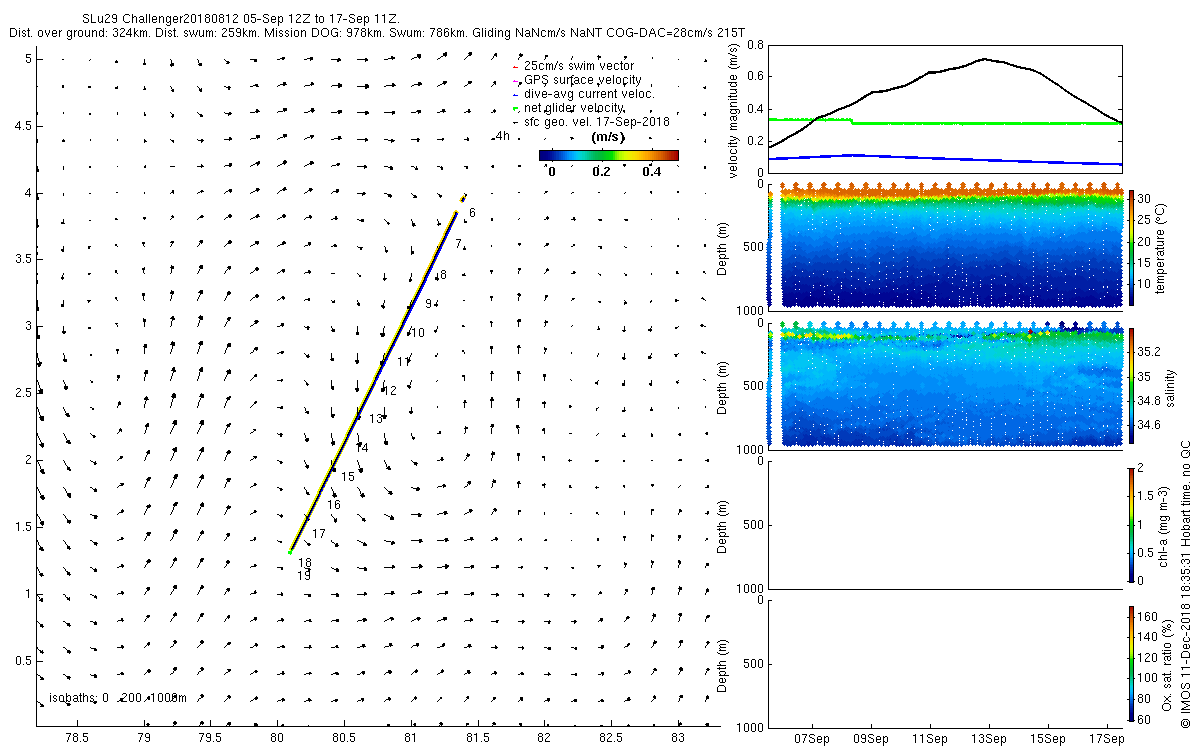Click the 11Sep date tick
Screen dimensions: 1200x750
coord(930,739)
